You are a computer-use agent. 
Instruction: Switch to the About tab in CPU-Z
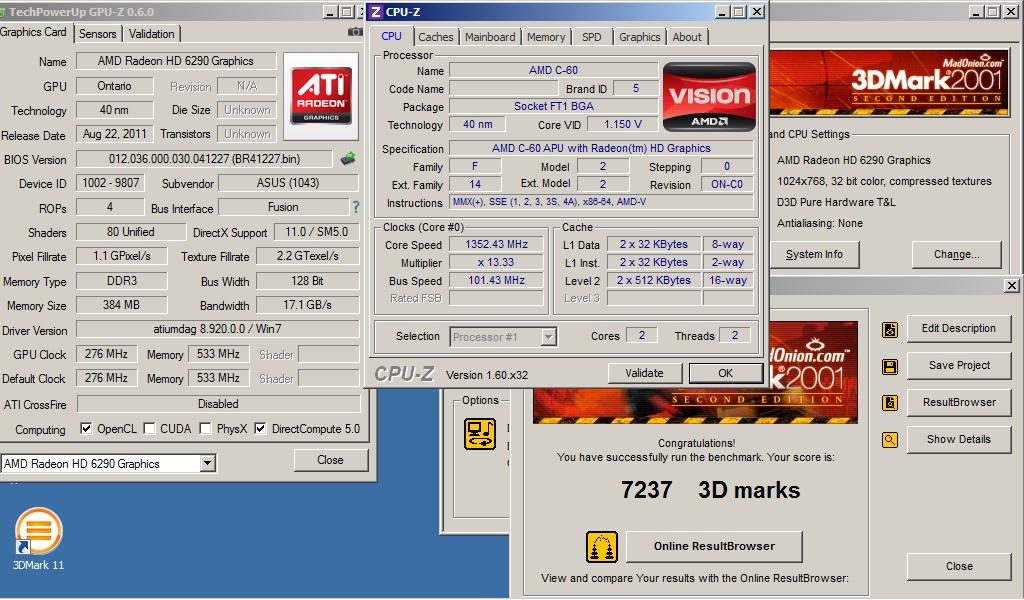(687, 37)
